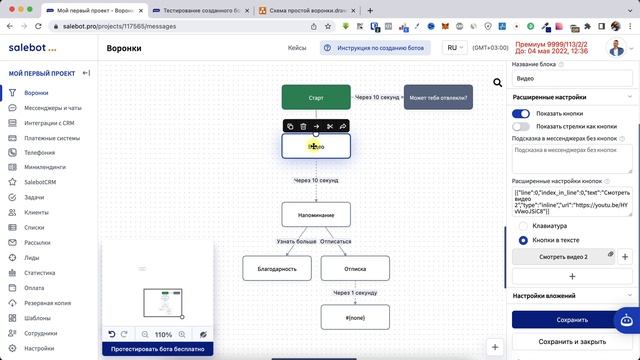Open RU language dropdown
Viewport: 640px width, 360px height.
(455, 48)
